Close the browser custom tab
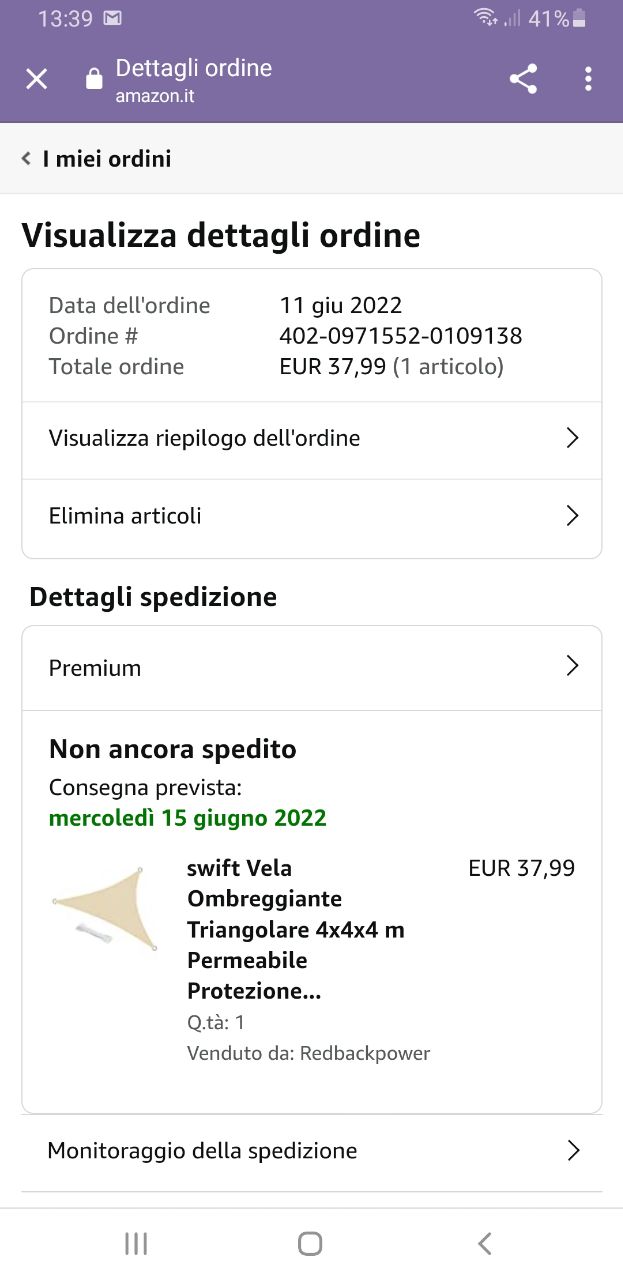Screen dimensions: 623x1280 coord(37,79)
